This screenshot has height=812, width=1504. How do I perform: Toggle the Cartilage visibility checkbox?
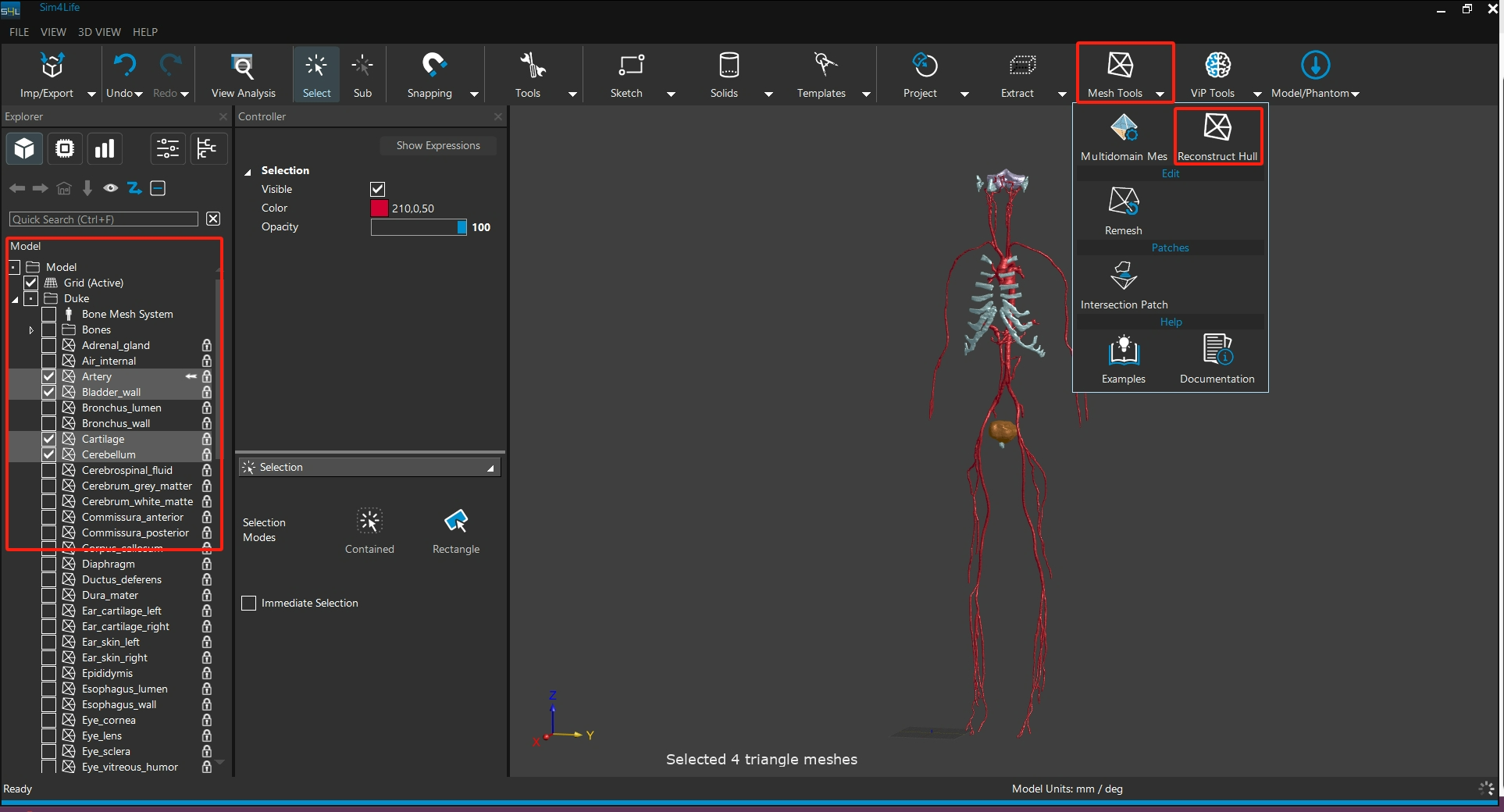point(49,439)
